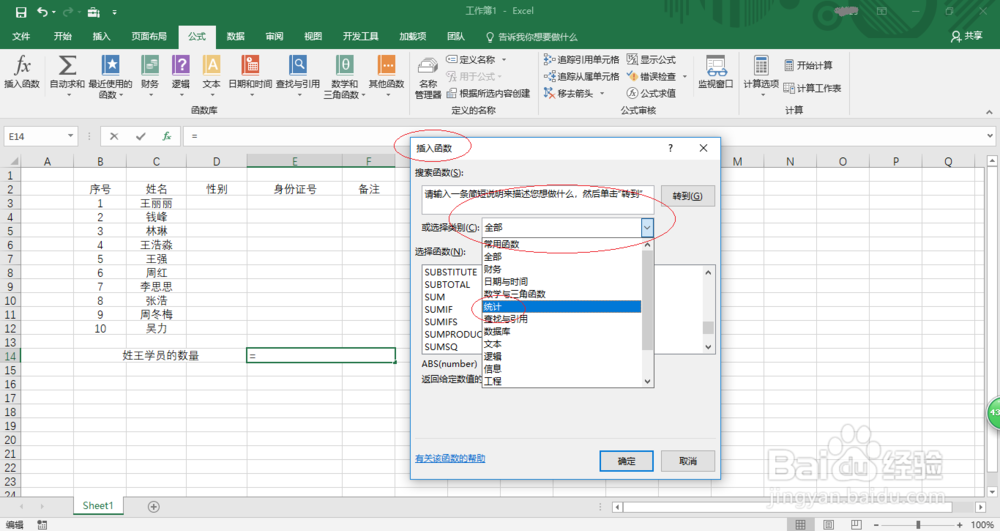Click Trace Dependents (追踪从属单元格)
The width and height of the screenshot is (1000, 531).
(x=581, y=76)
